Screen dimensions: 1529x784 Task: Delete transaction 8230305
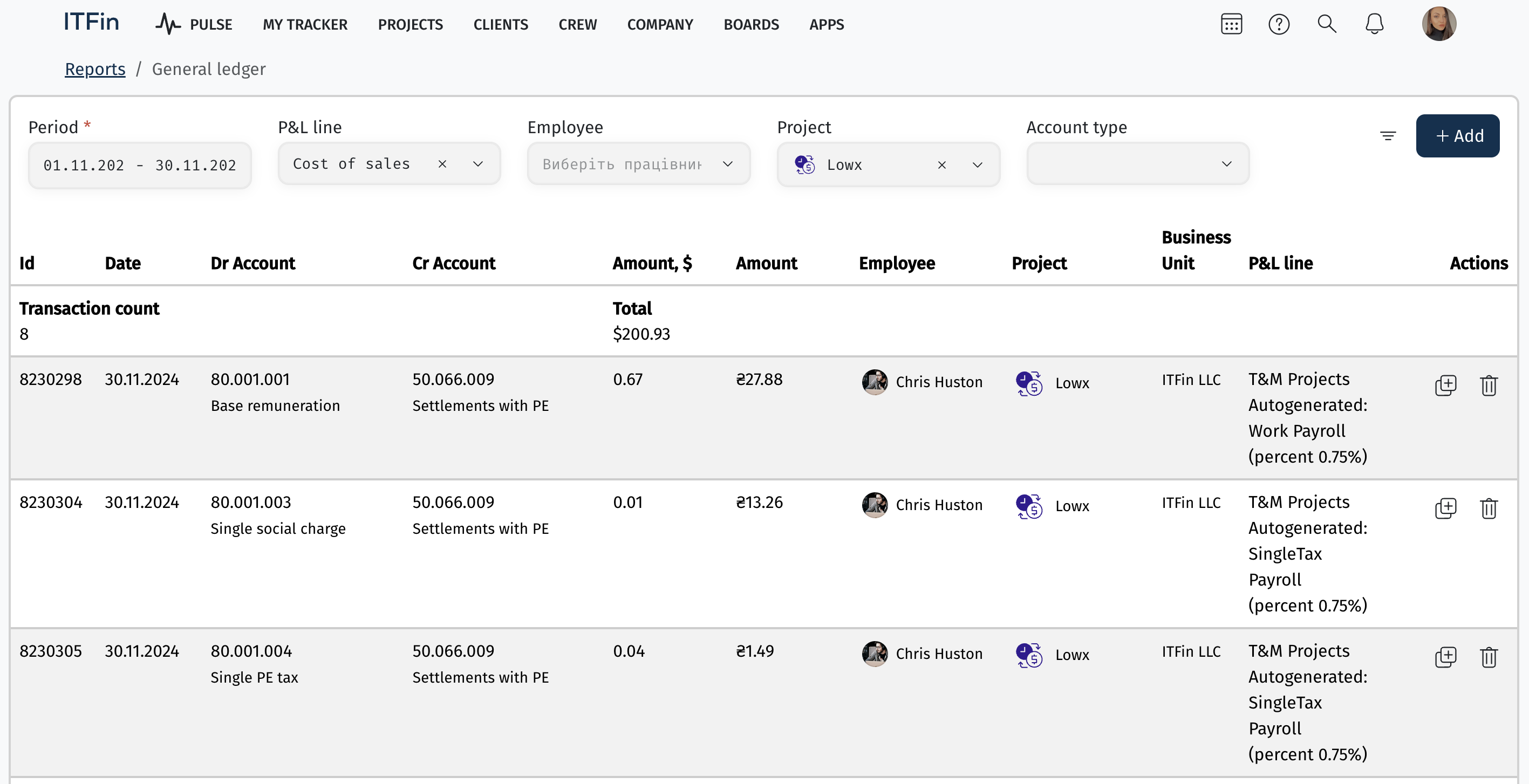(1489, 657)
